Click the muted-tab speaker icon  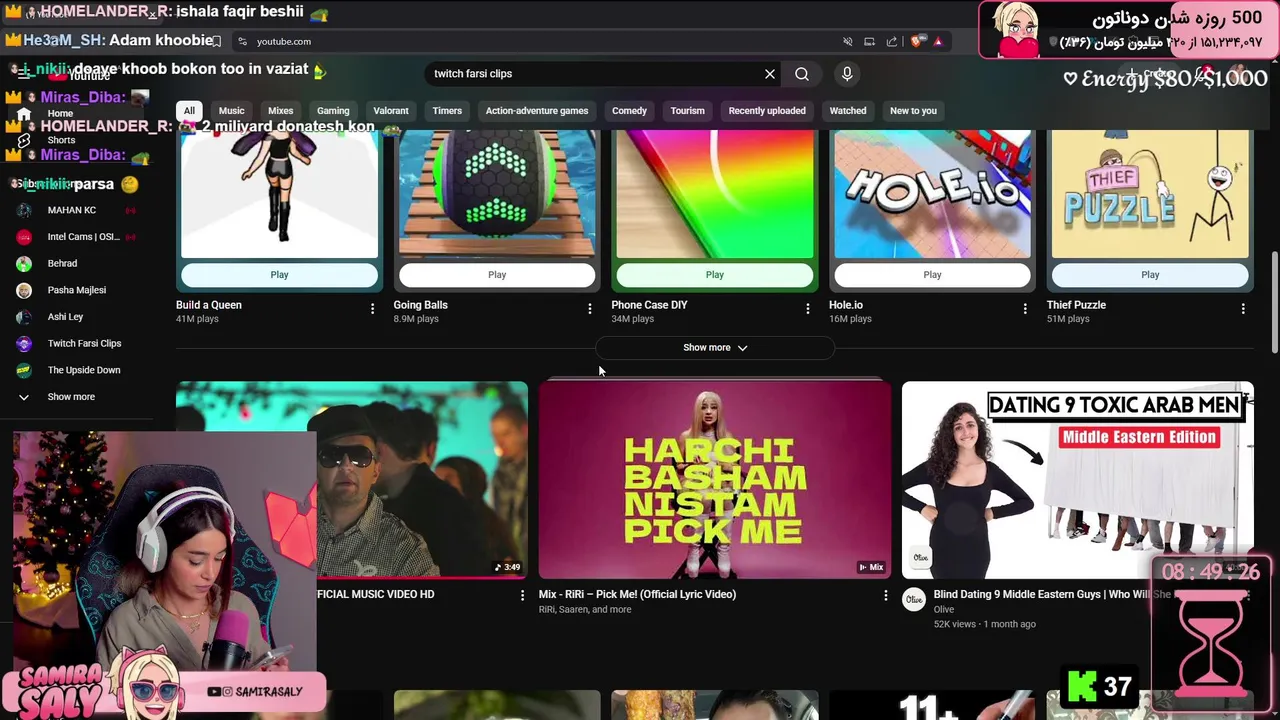[x=848, y=41]
